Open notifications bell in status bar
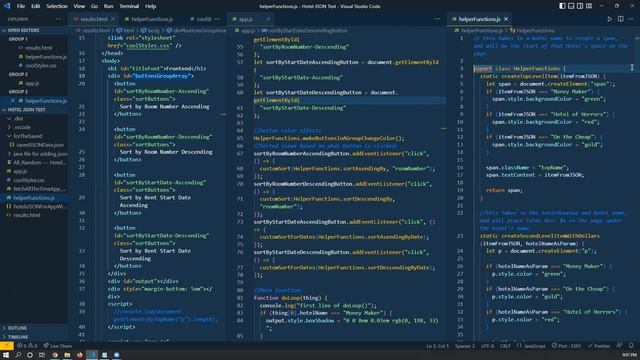The image size is (640, 360). click(x=631, y=346)
